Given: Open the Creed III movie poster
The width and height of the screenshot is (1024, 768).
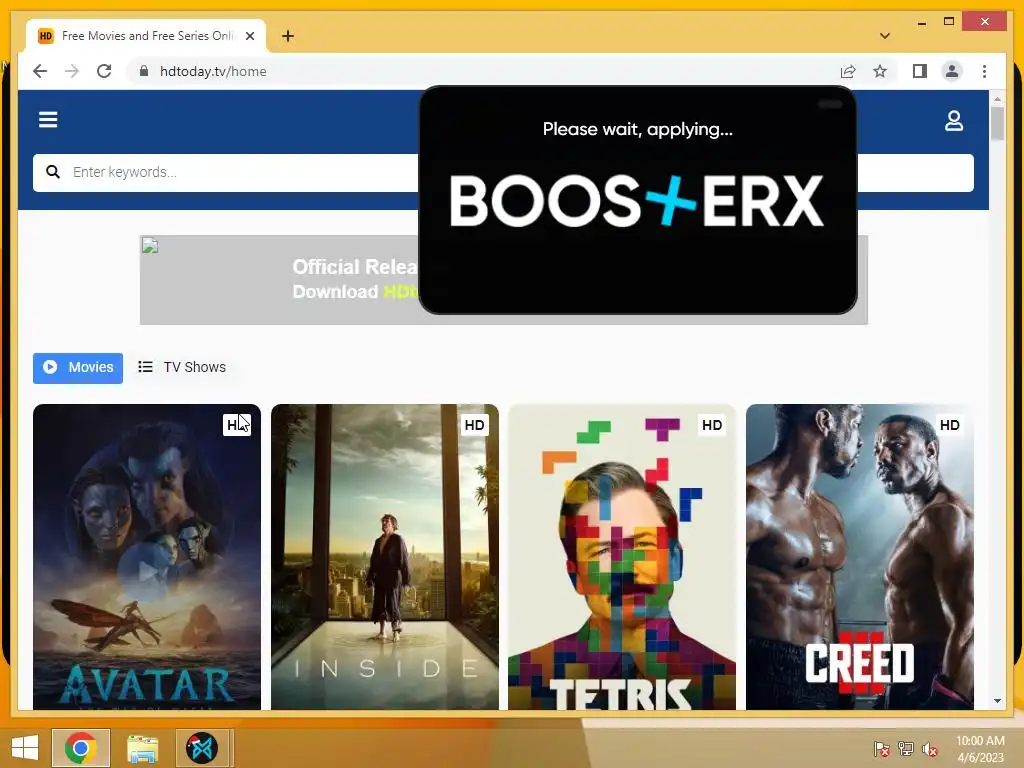Looking at the screenshot, I should coord(859,557).
